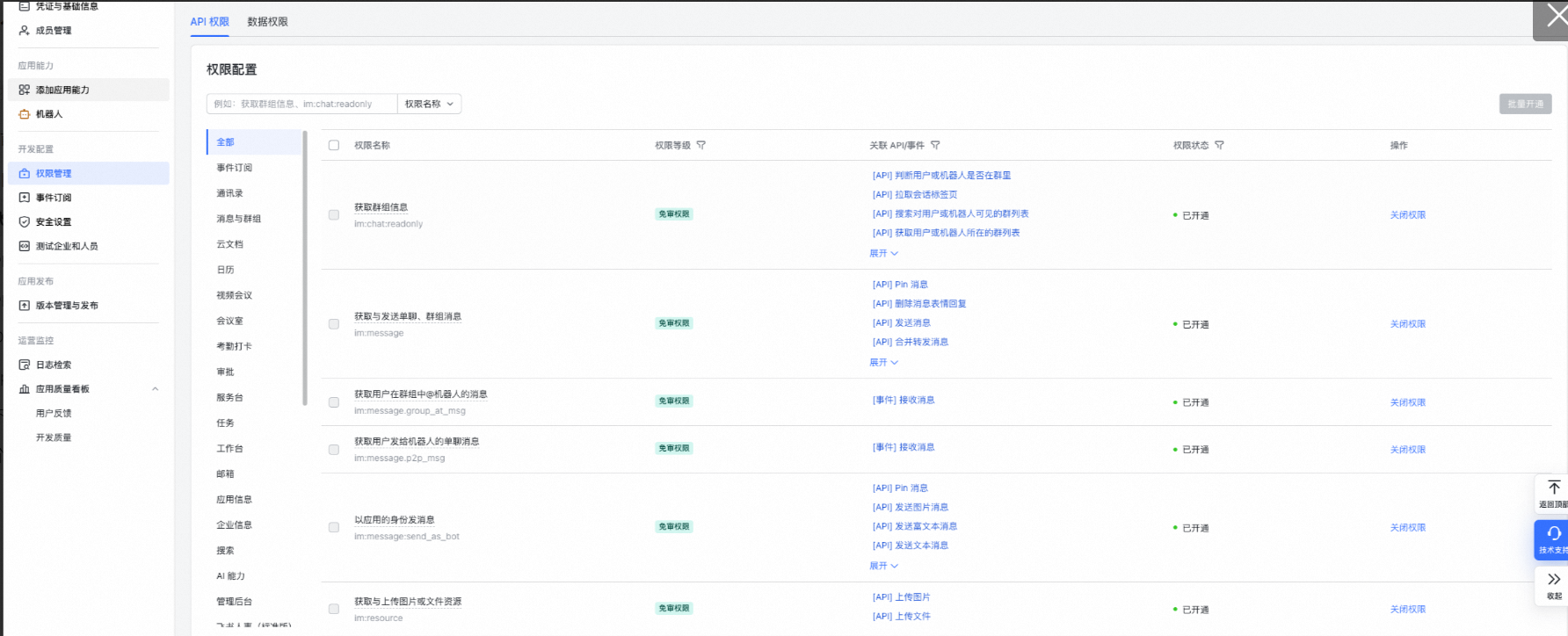This screenshot has width=1568, height=636.
Task: Filter the 权限状态 column
Action: (x=1219, y=146)
